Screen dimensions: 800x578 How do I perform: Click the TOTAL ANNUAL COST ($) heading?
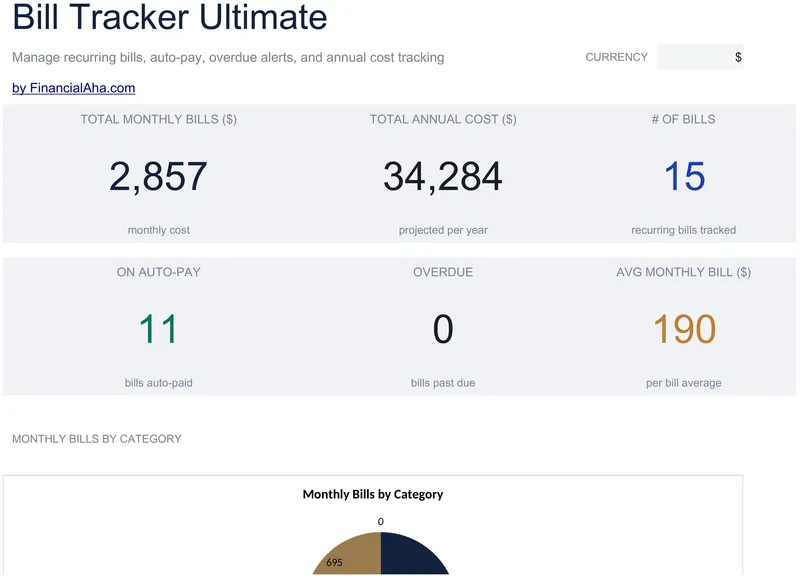443,119
